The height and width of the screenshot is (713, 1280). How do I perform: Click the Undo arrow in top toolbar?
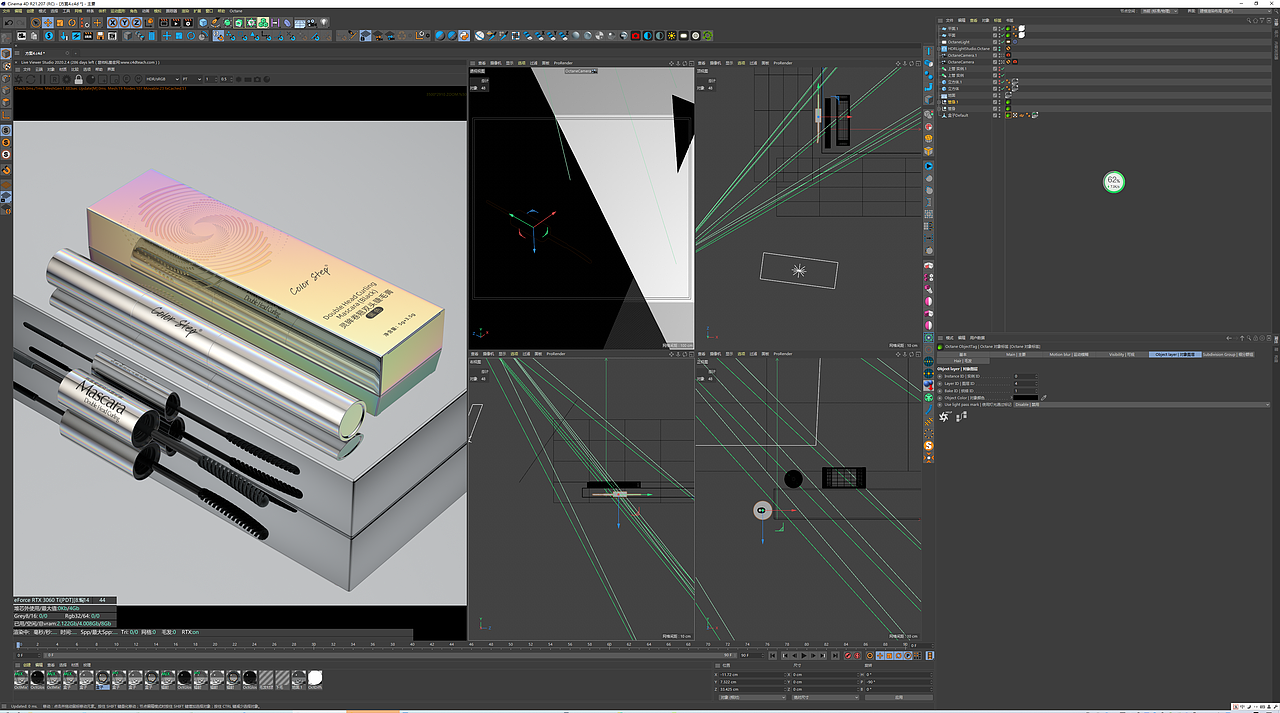8,22
